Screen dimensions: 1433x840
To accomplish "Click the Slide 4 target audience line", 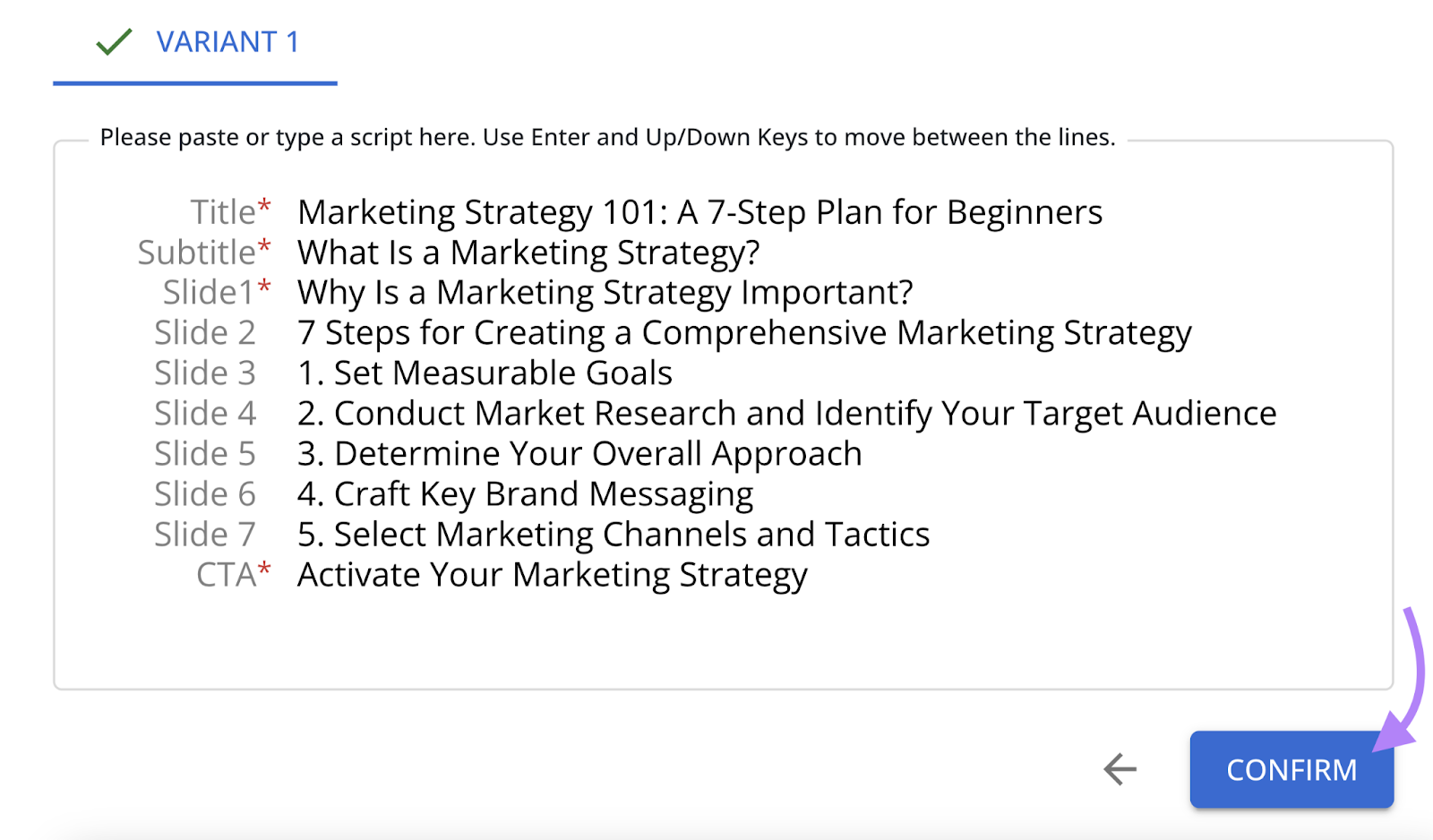I will pos(786,413).
